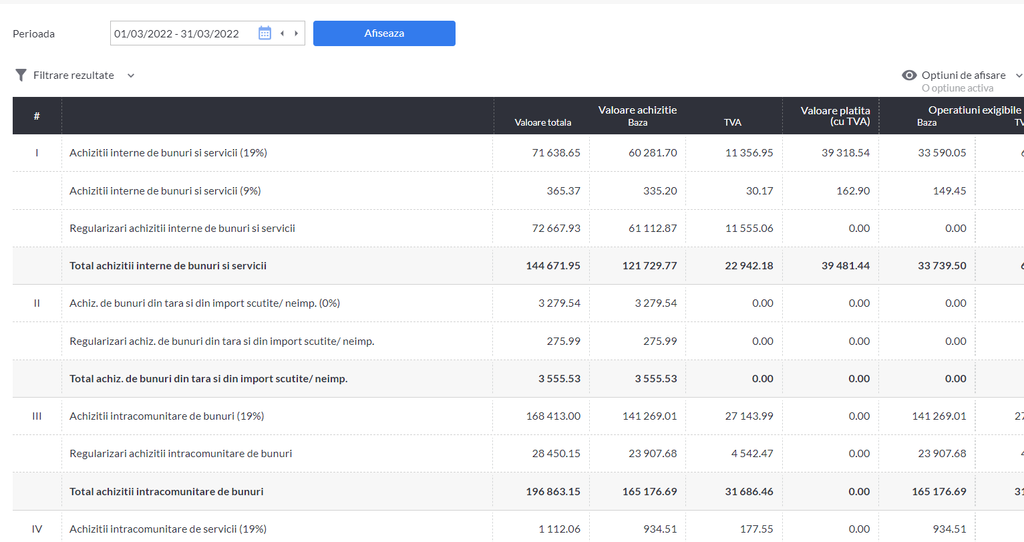Image resolution: width=1024 pixels, height=542 pixels.
Task: Click value 28 450.15
Action: [556, 454]
